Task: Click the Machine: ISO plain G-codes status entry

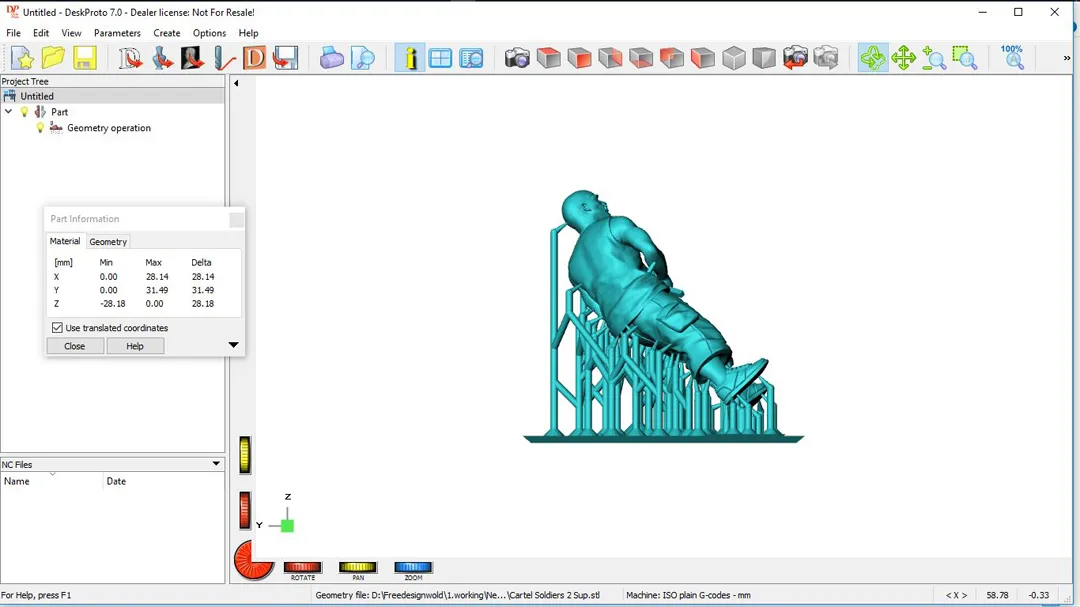Action: (688, 595)
